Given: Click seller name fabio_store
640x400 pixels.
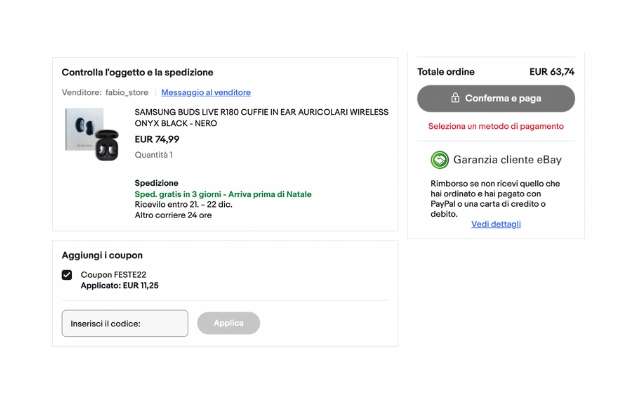Looking at the screenshot, I should tap(127, 93).
